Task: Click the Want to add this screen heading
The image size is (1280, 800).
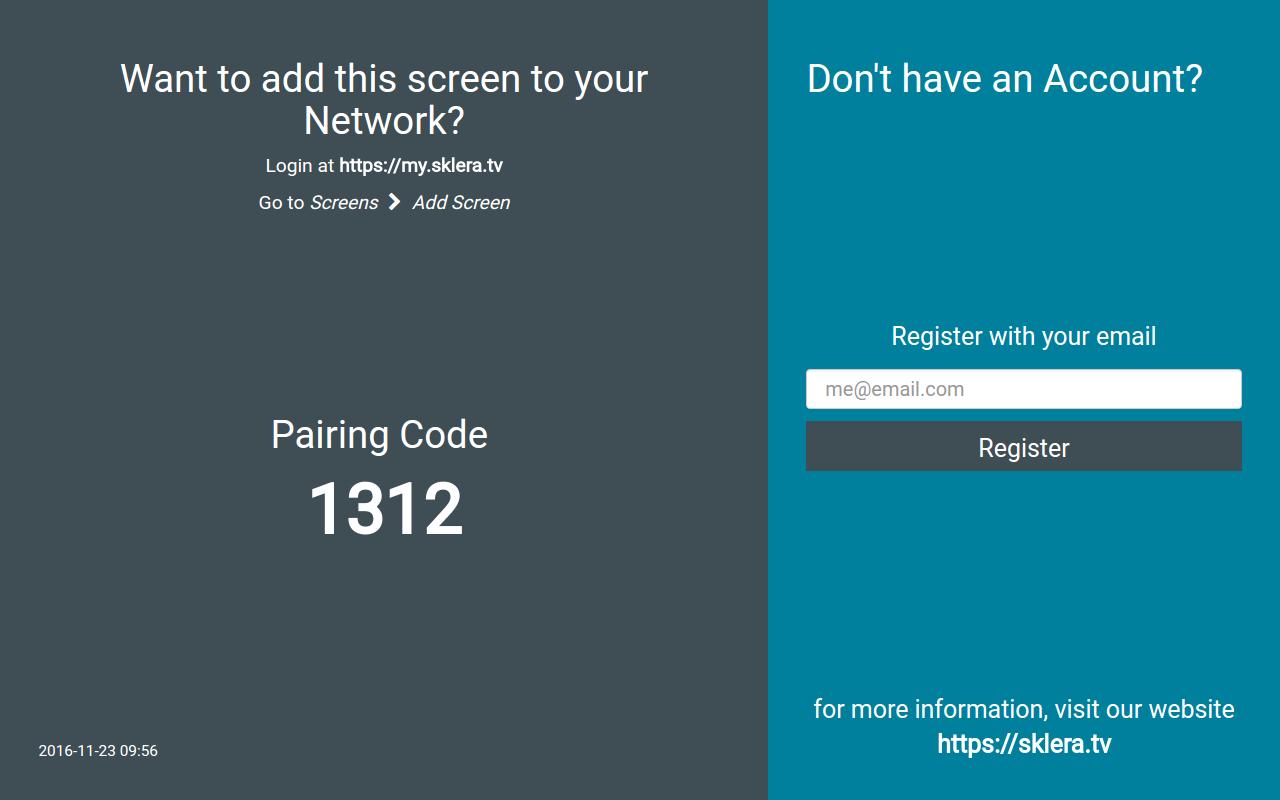Action: pyautogui.click(x=384, y=100)
